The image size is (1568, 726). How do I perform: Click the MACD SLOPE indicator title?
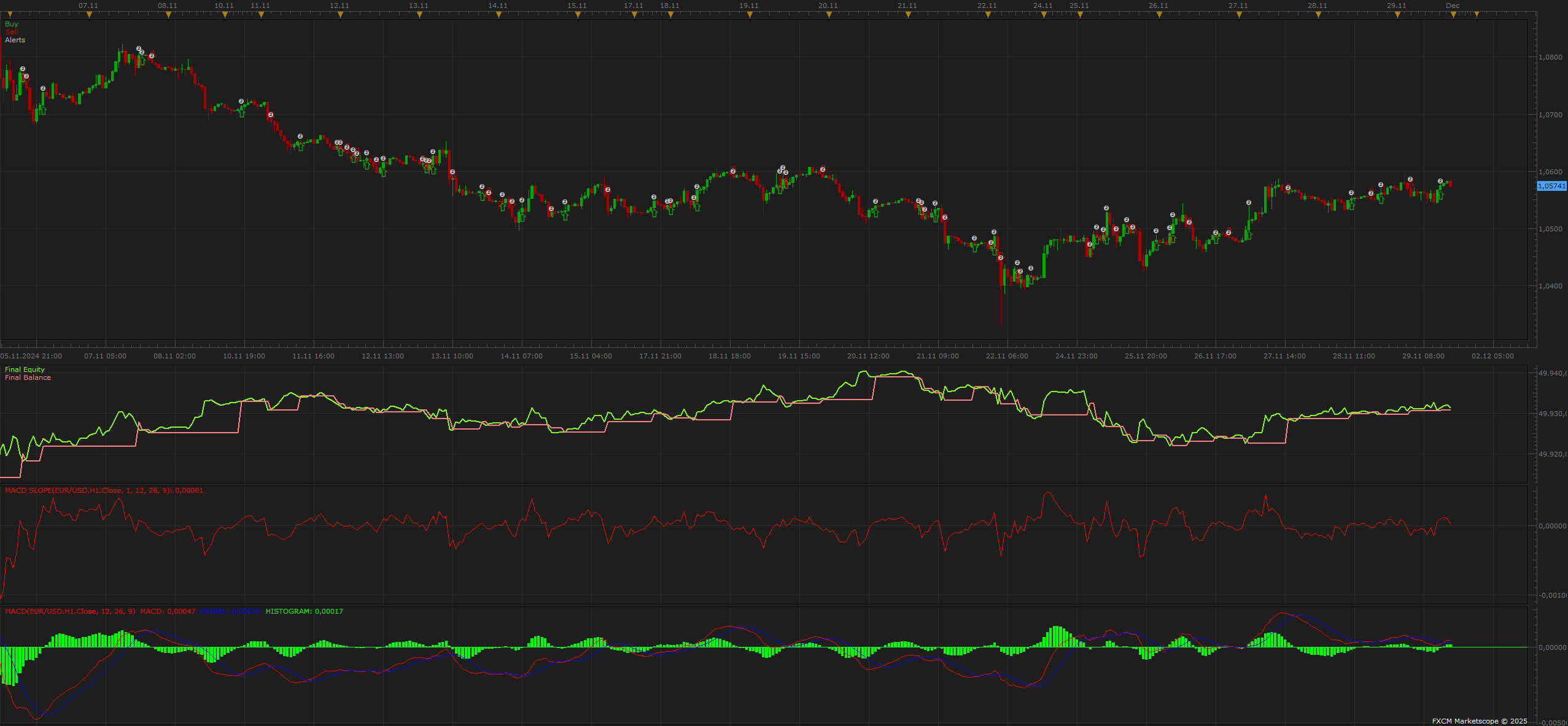click(104, 490)
